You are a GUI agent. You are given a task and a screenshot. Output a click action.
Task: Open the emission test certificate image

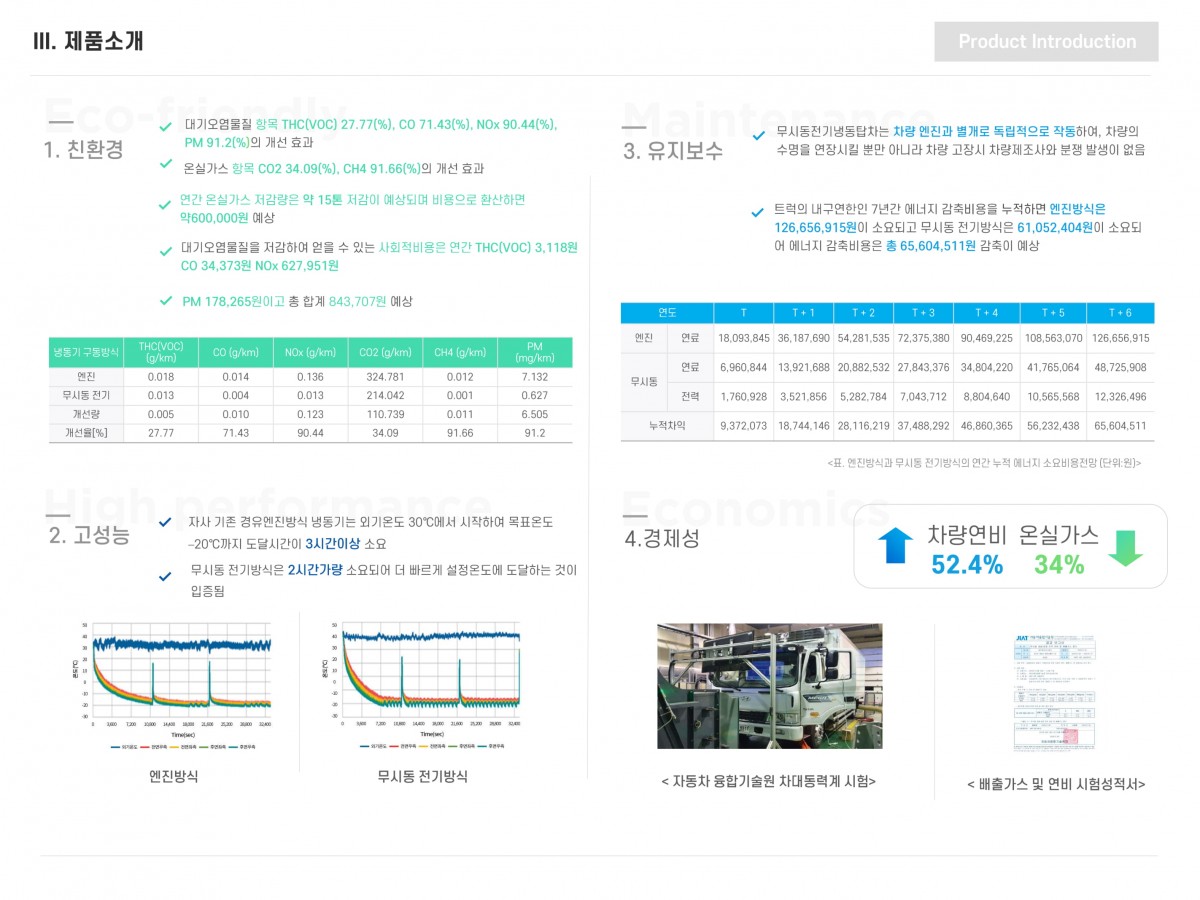click(x=1054, y=692)
